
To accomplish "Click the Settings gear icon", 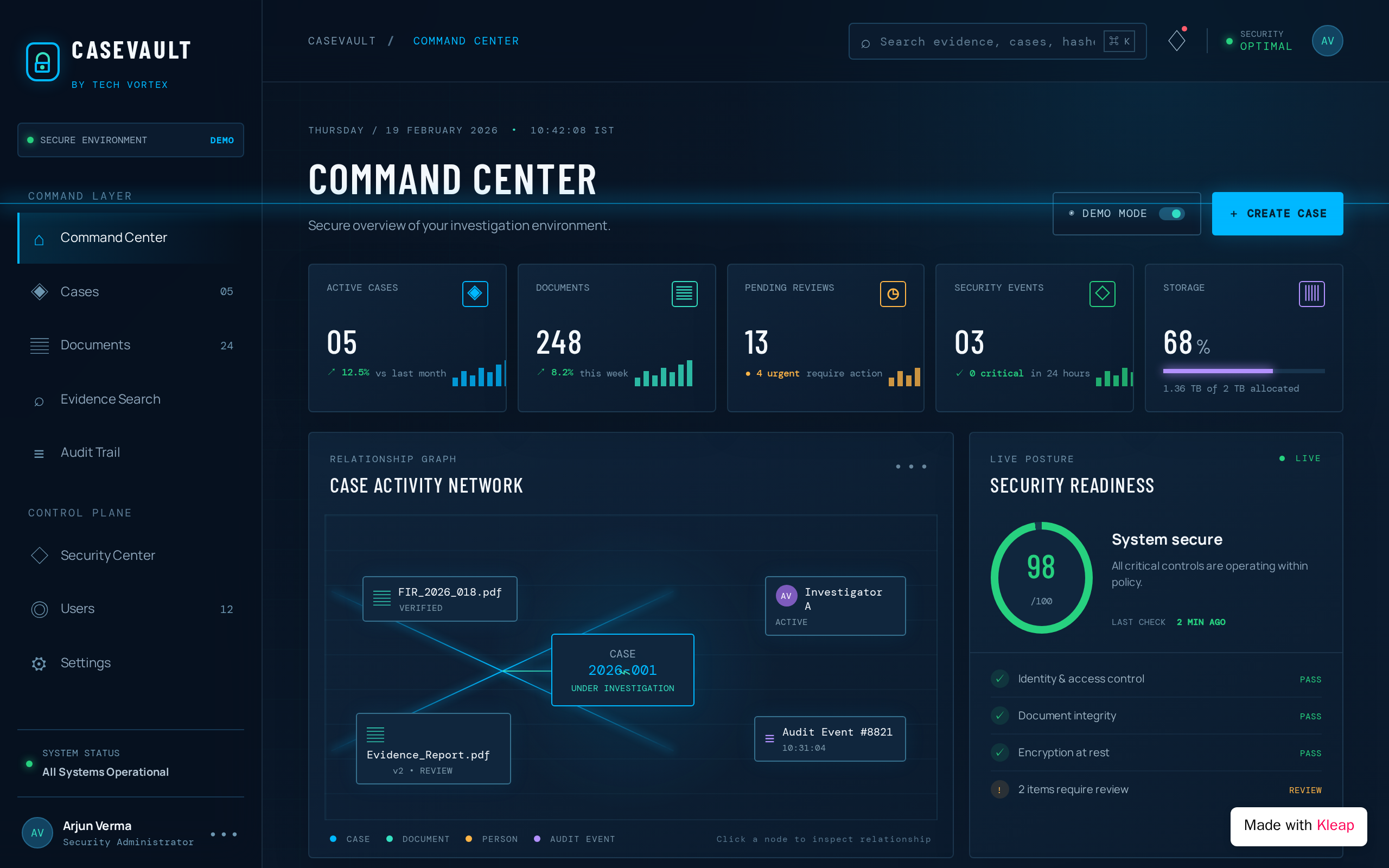I will click(x=39, y=663).
